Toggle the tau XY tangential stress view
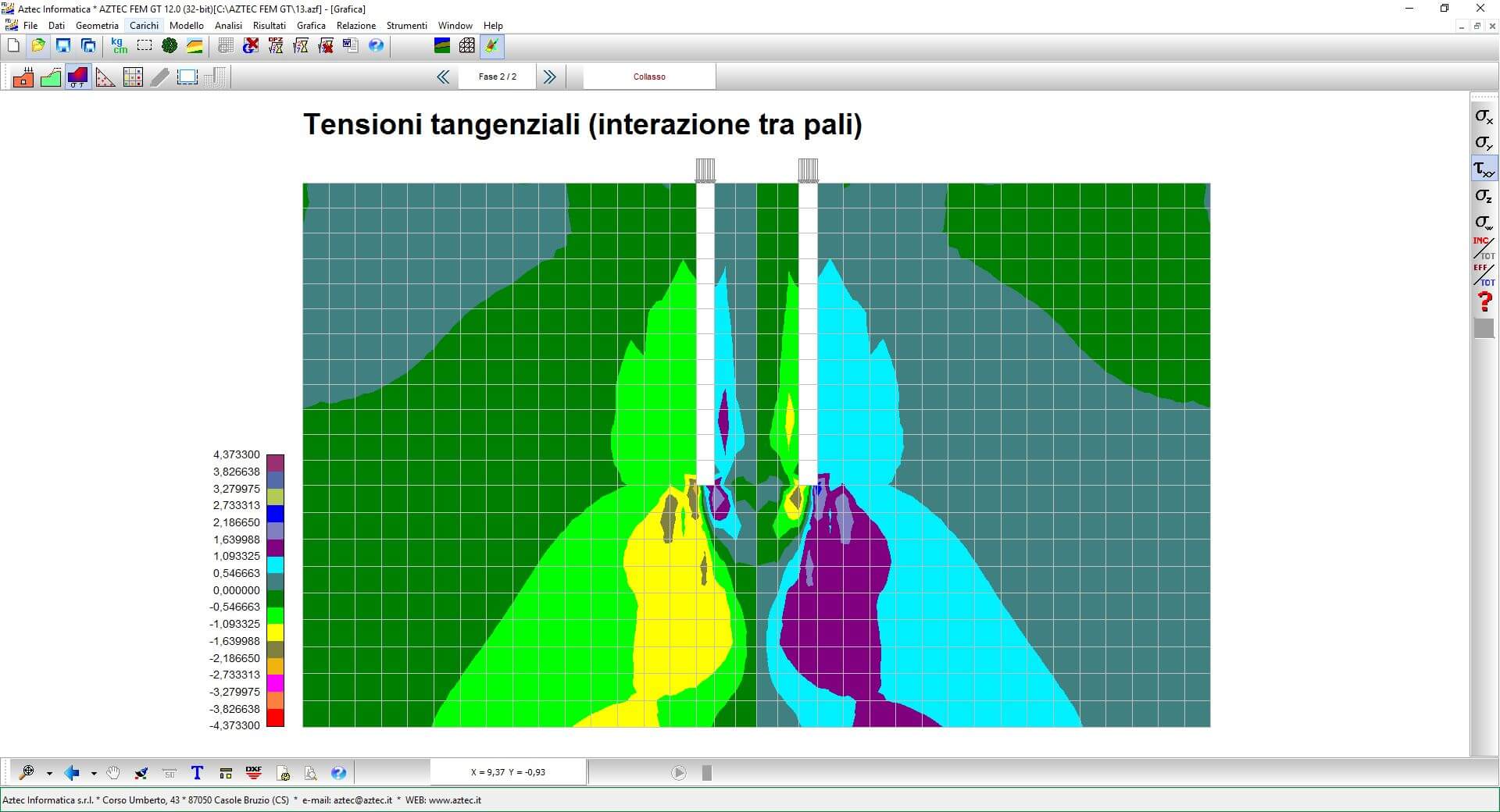The width and height of the screenshot is (1500, 812). [x=1483, y=169]
